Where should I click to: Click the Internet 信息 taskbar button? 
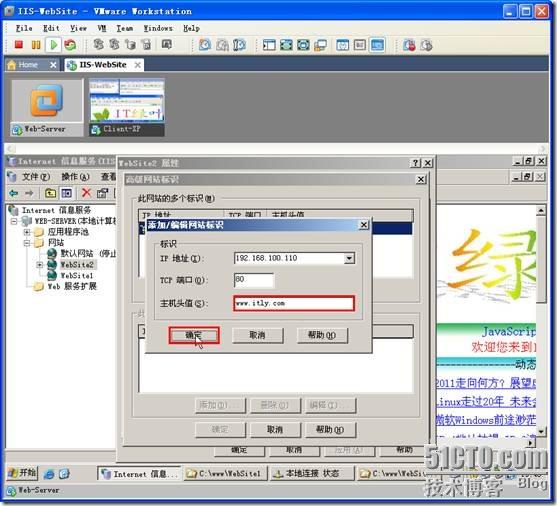[x=139, y=474]
